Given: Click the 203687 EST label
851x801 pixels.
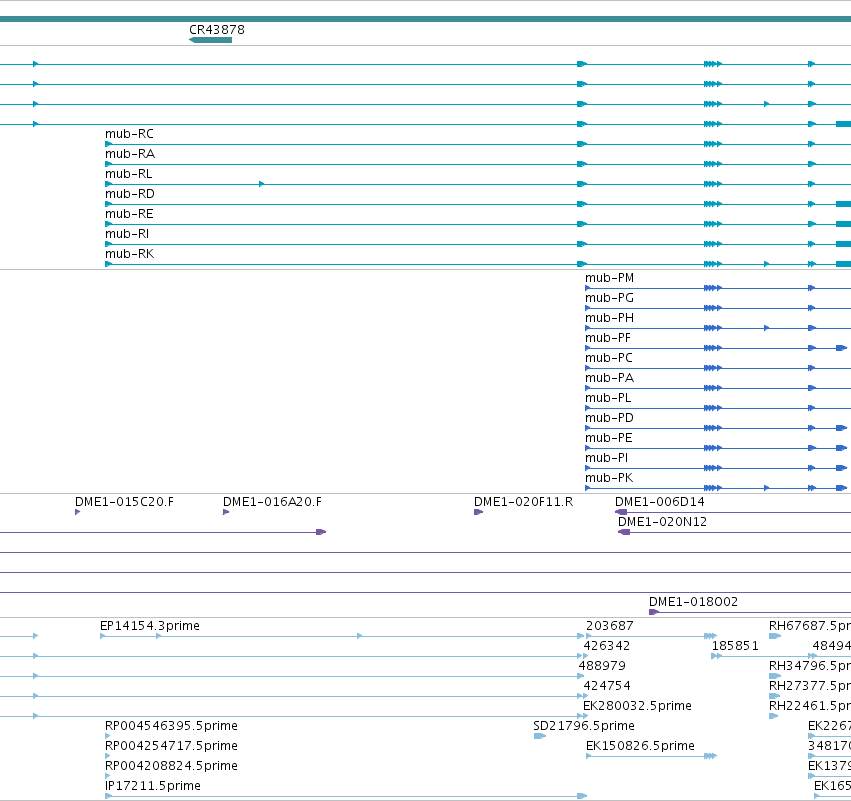Looking at the screenshot, I should [609, 626].
